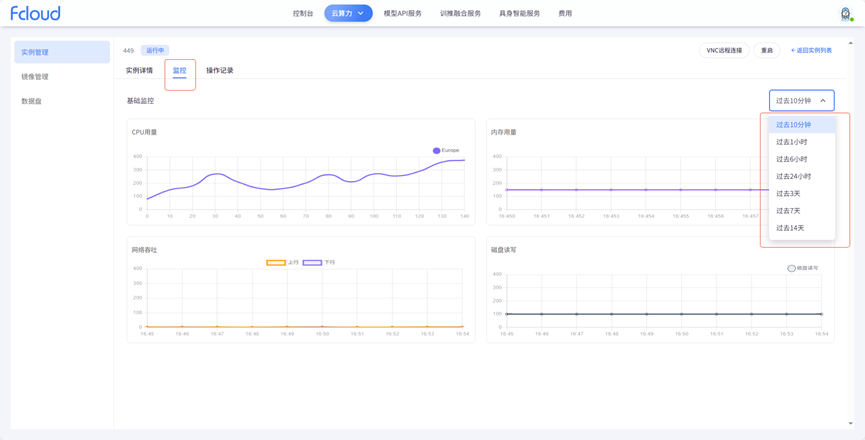Collapse the 过去10分钟 time range selector
This screenshot has height=440, width=865.
801,100
